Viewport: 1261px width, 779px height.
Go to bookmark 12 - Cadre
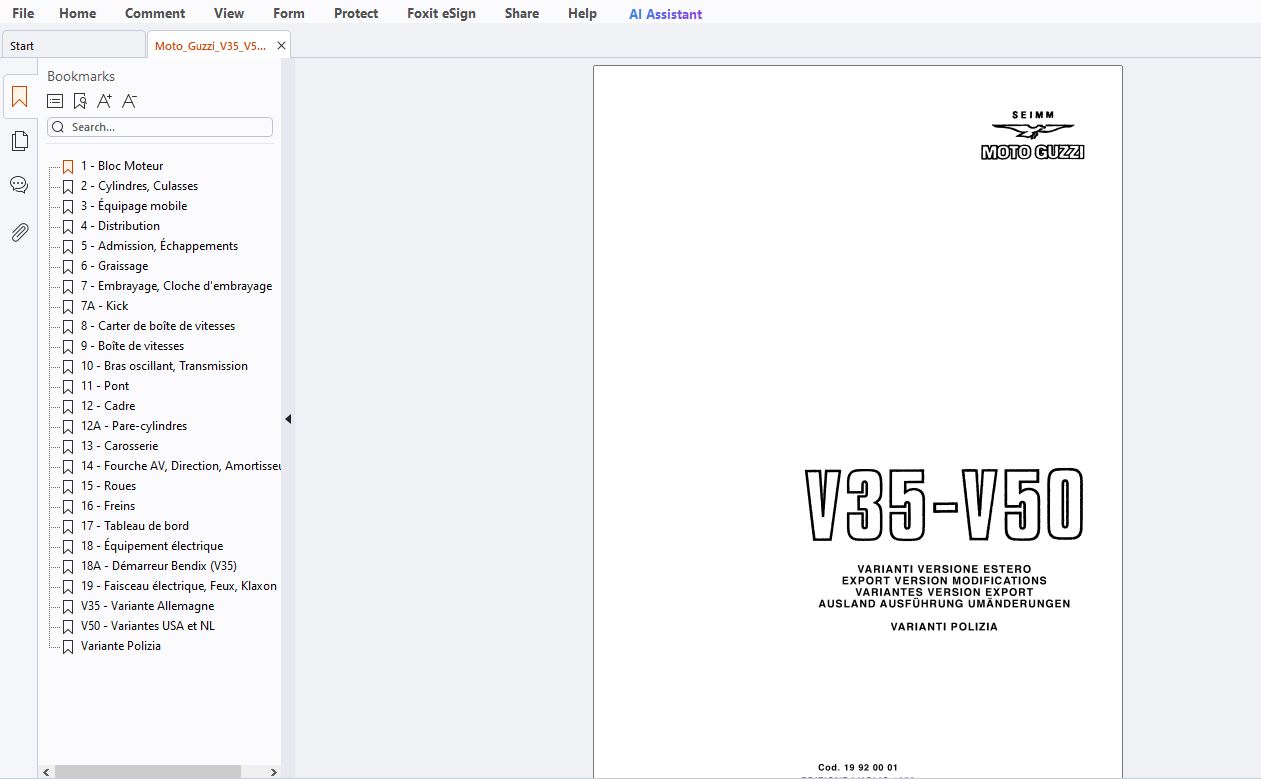(x=108, y=406)
